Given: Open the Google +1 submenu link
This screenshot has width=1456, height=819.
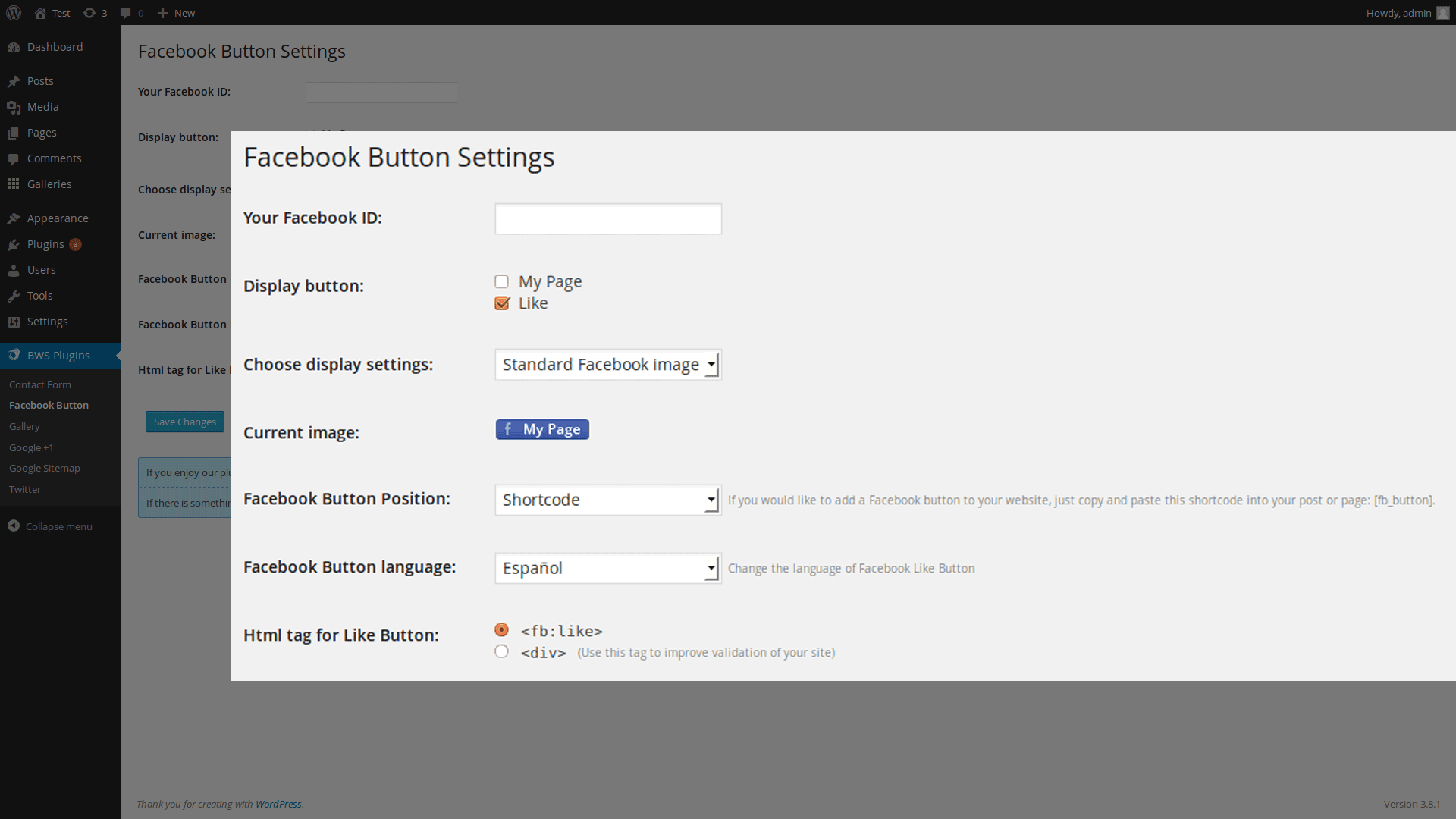Looking at the screenshot, I should point(31,447).
